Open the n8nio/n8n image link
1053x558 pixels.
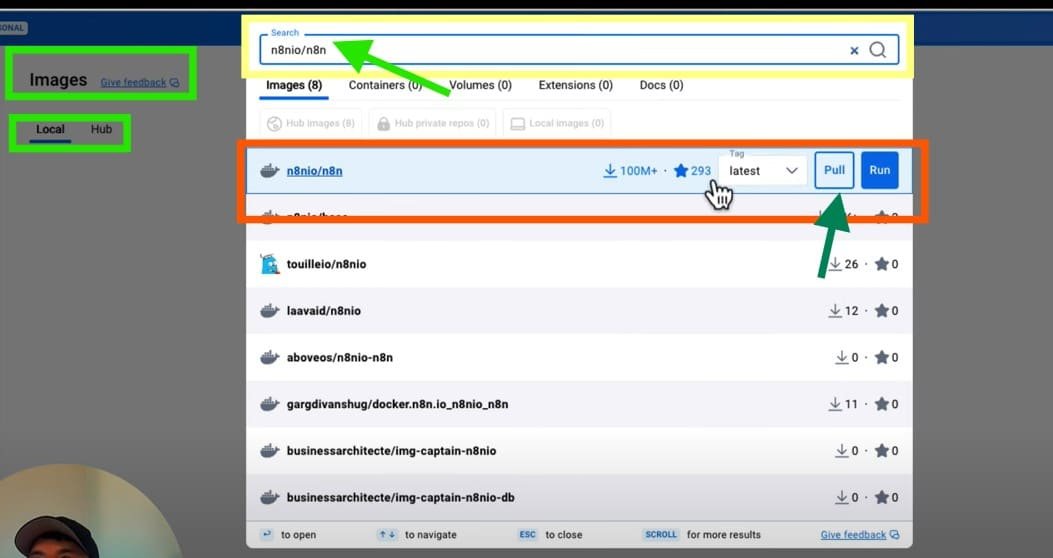tap(314, 171)
